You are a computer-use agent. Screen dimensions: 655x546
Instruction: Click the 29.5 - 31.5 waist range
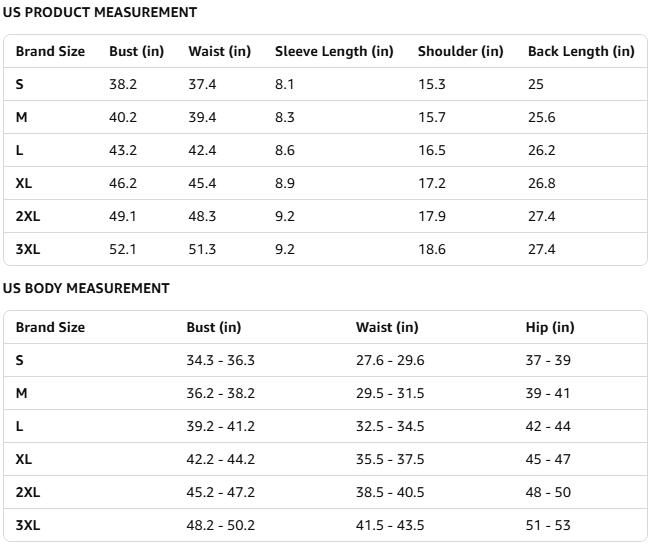[390, 393]
